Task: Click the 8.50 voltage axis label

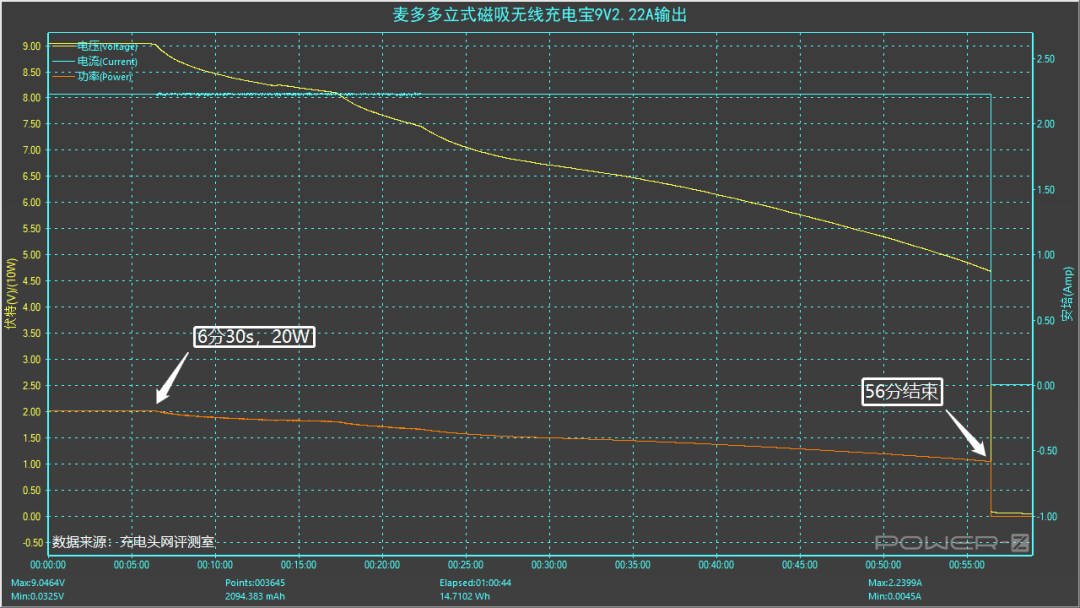Action: click(x=32, y=72)
